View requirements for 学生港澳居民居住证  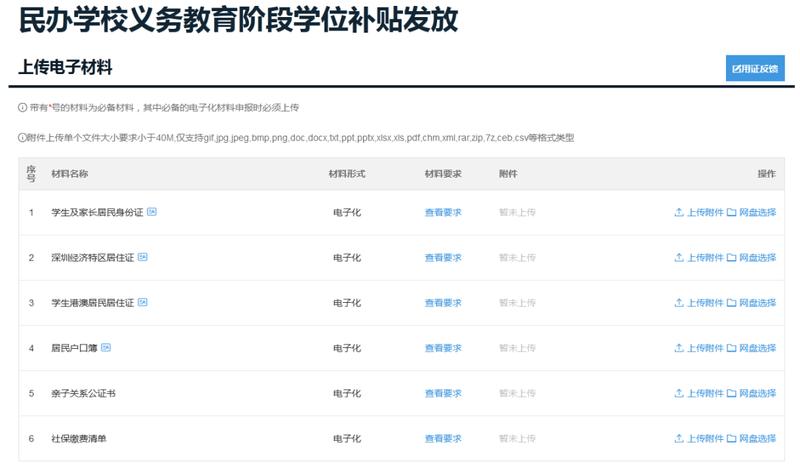tap(443, 303)
